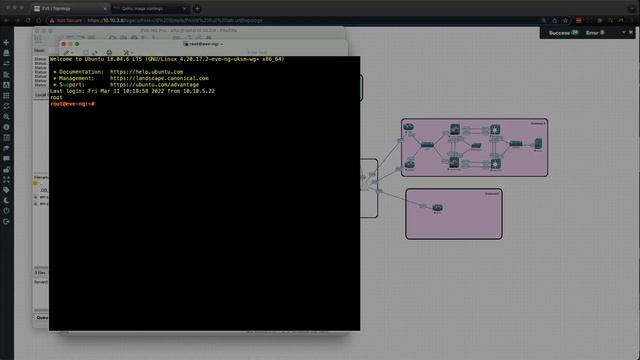
Task: Click root@eve-ng:~# prompt line
Action: pos(72,104)
